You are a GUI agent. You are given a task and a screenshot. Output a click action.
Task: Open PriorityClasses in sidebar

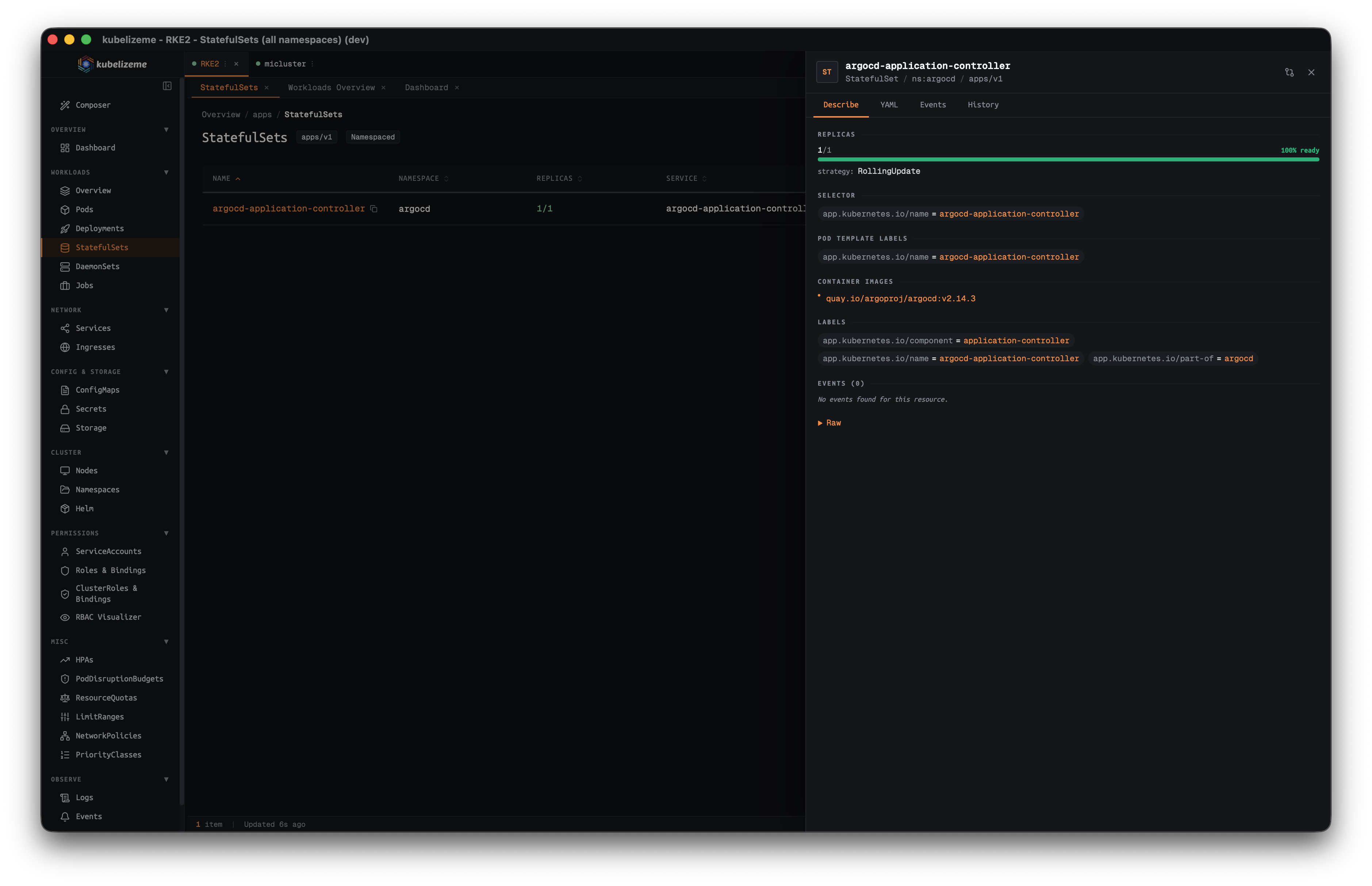tap(109, 755)
